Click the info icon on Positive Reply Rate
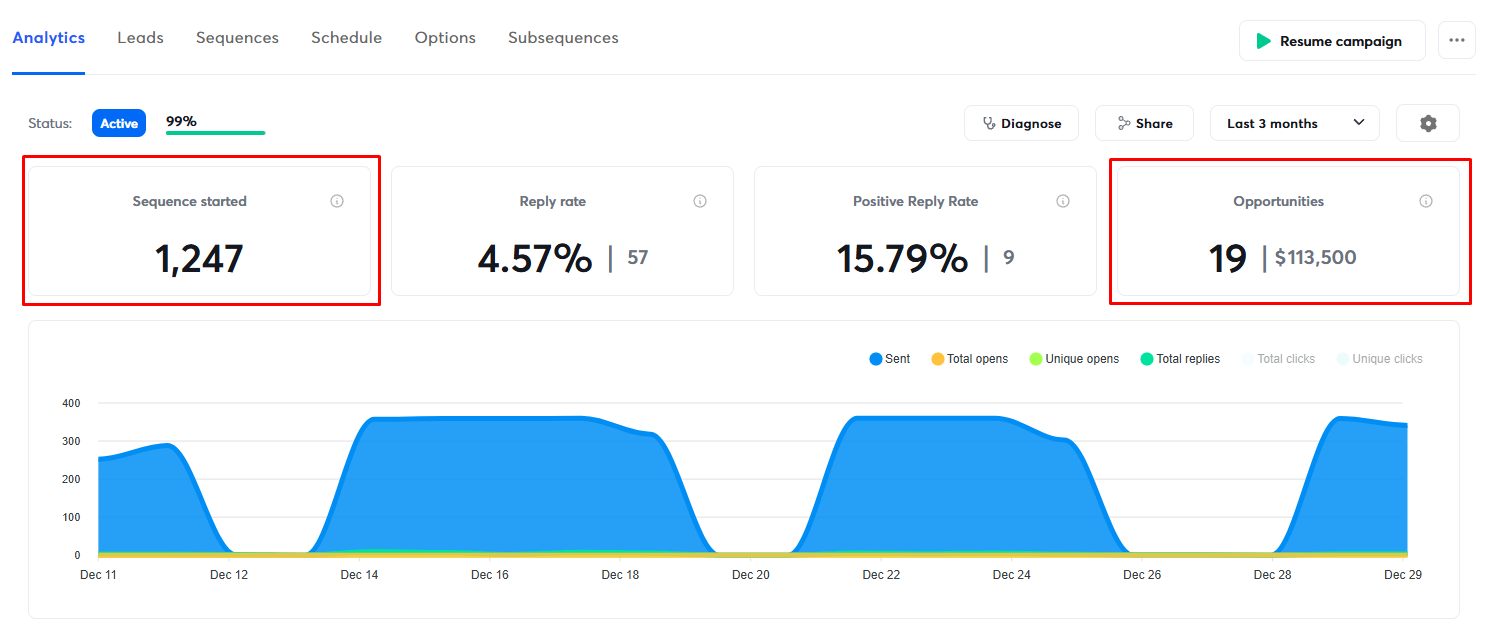Image resolution: width=1491 pixels, height=634 pixels. (1062, 200)
